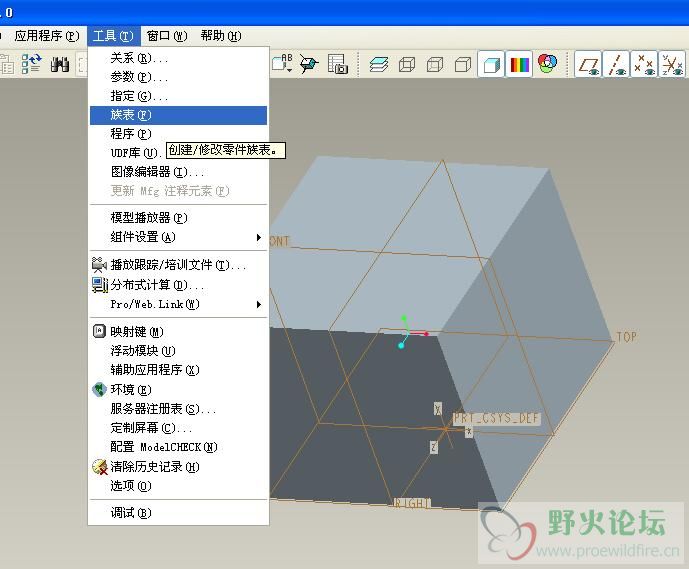The width and height of the screenshot is (689, 569).
Task: Expand the 组件设置(A) submenu
Action: pos(178,237)
